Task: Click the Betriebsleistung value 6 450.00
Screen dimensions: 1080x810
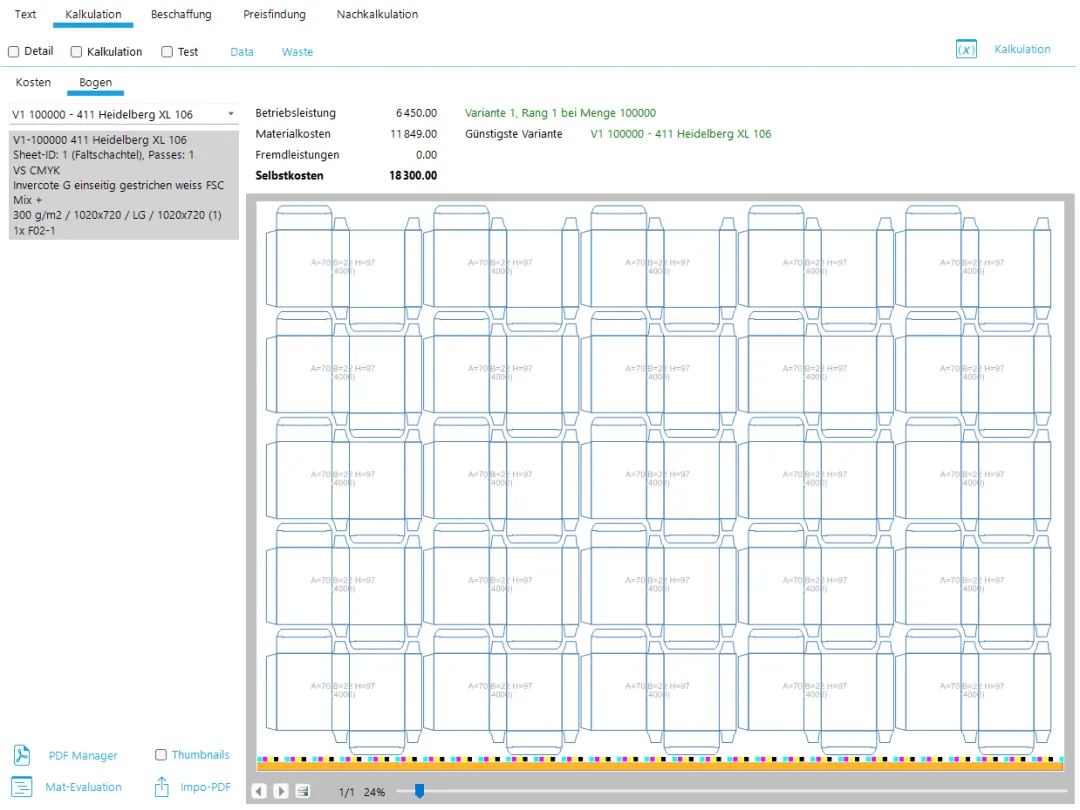Action: 416,113
